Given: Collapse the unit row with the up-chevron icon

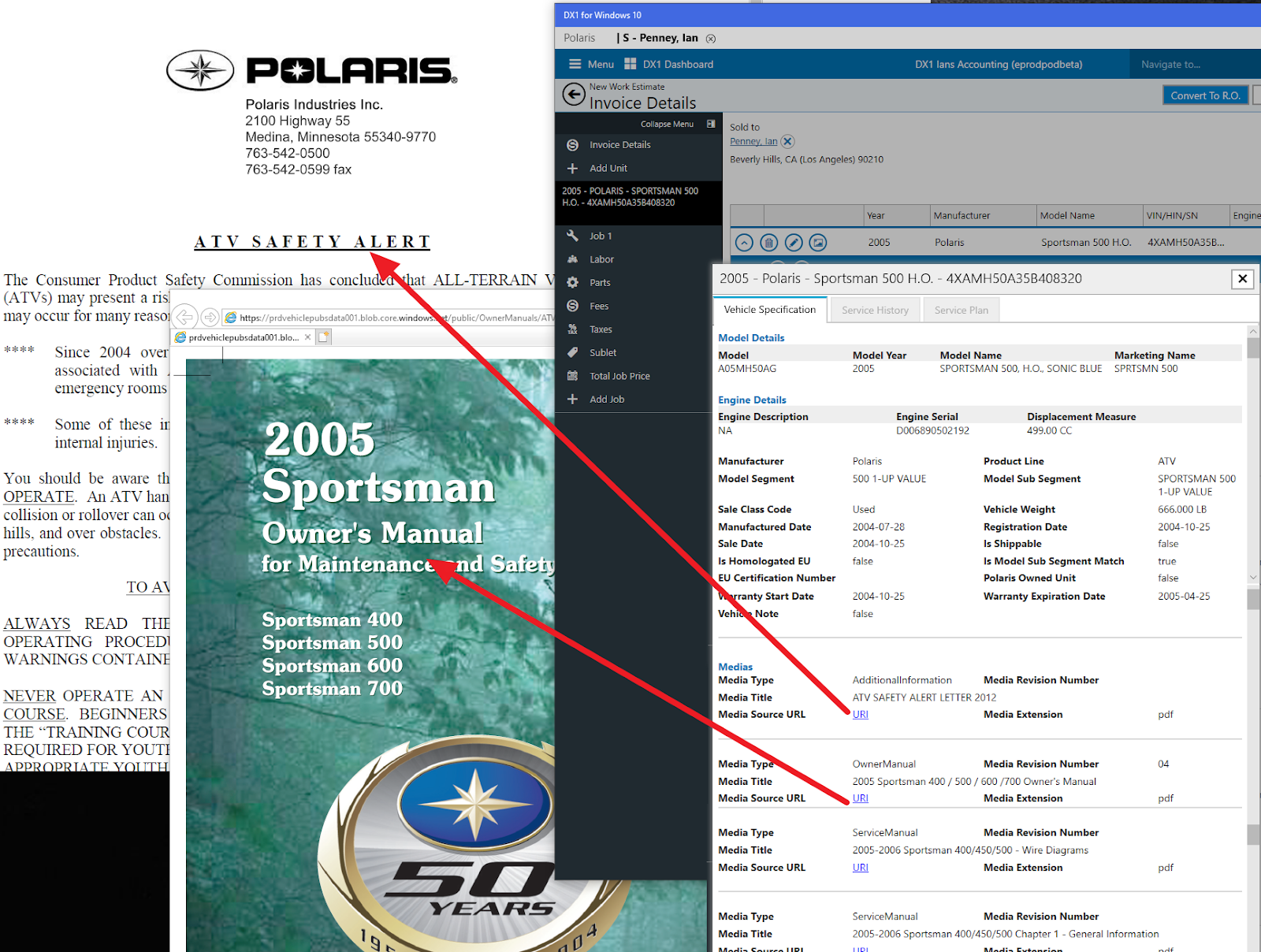Looking at the screenshot, I should click(744, 243).
